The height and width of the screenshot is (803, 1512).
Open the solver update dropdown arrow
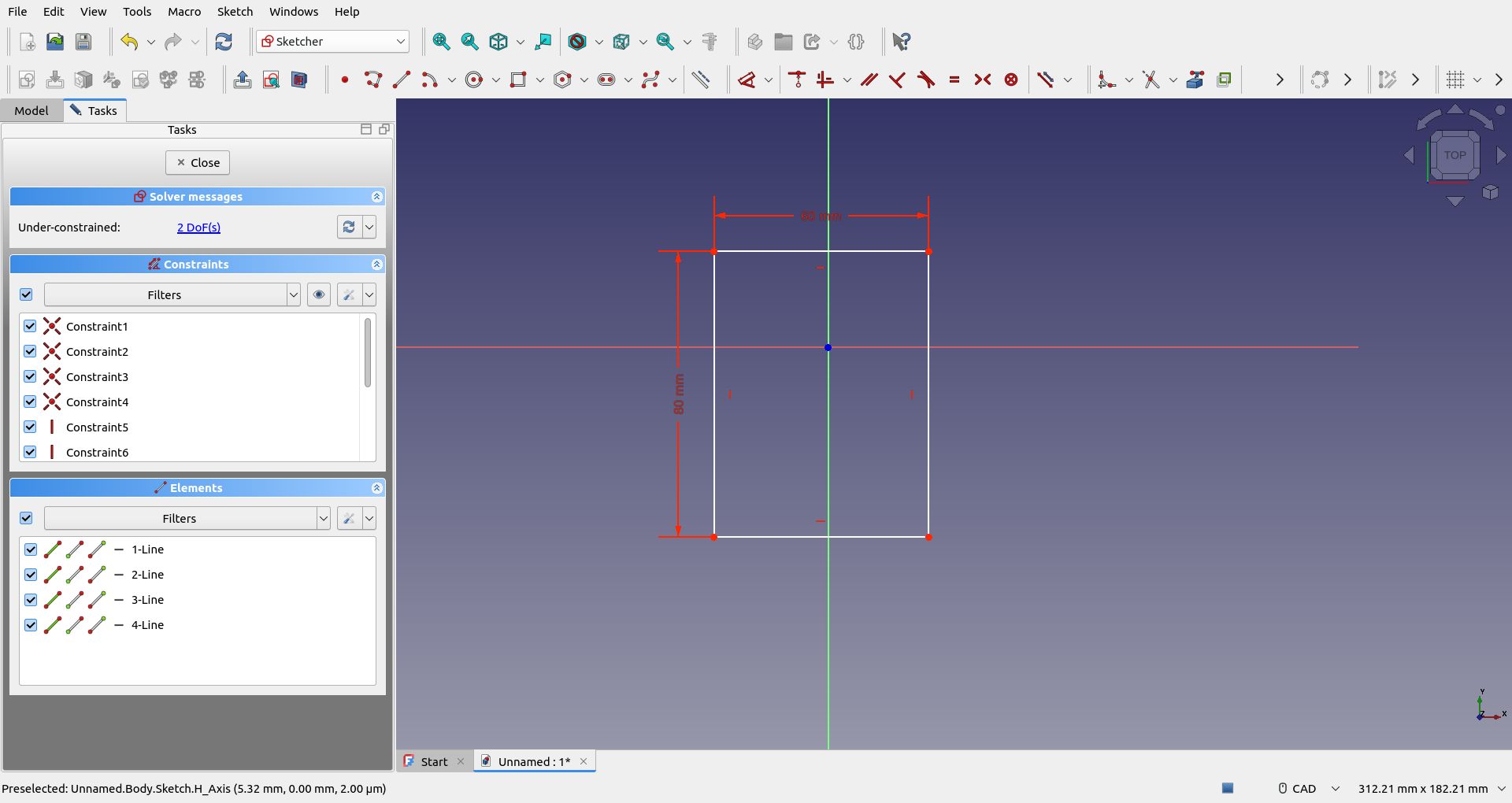click(369, 227)
